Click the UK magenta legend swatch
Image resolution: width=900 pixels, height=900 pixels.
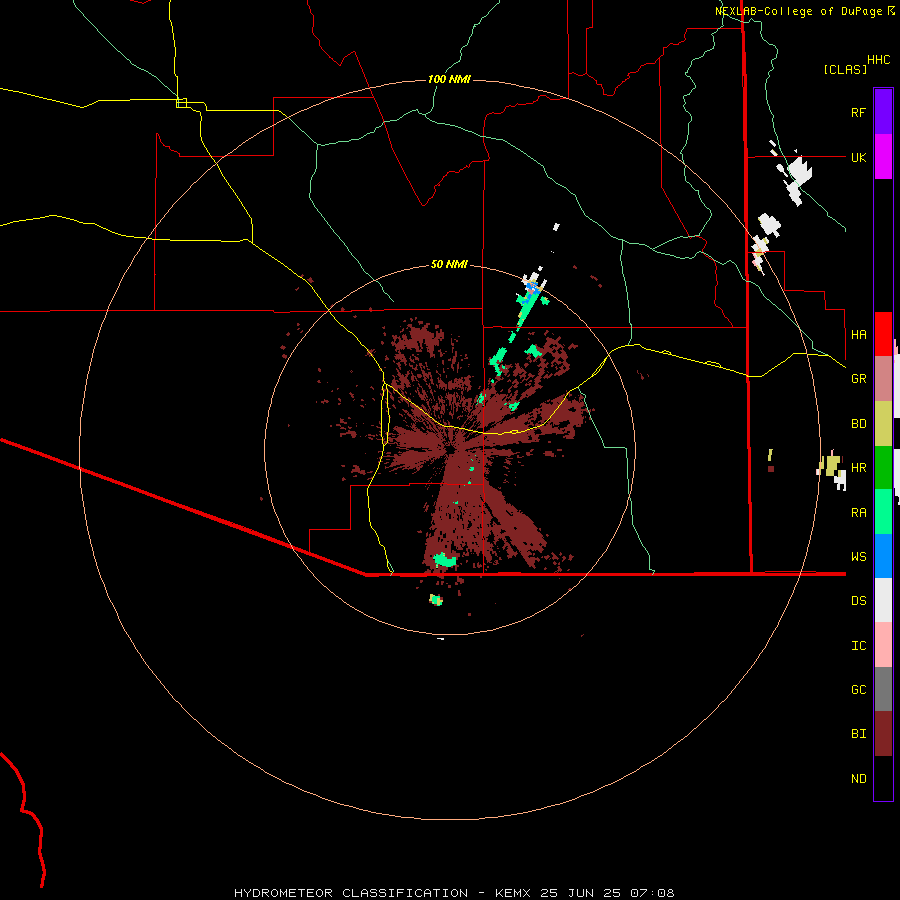[883, 157]
